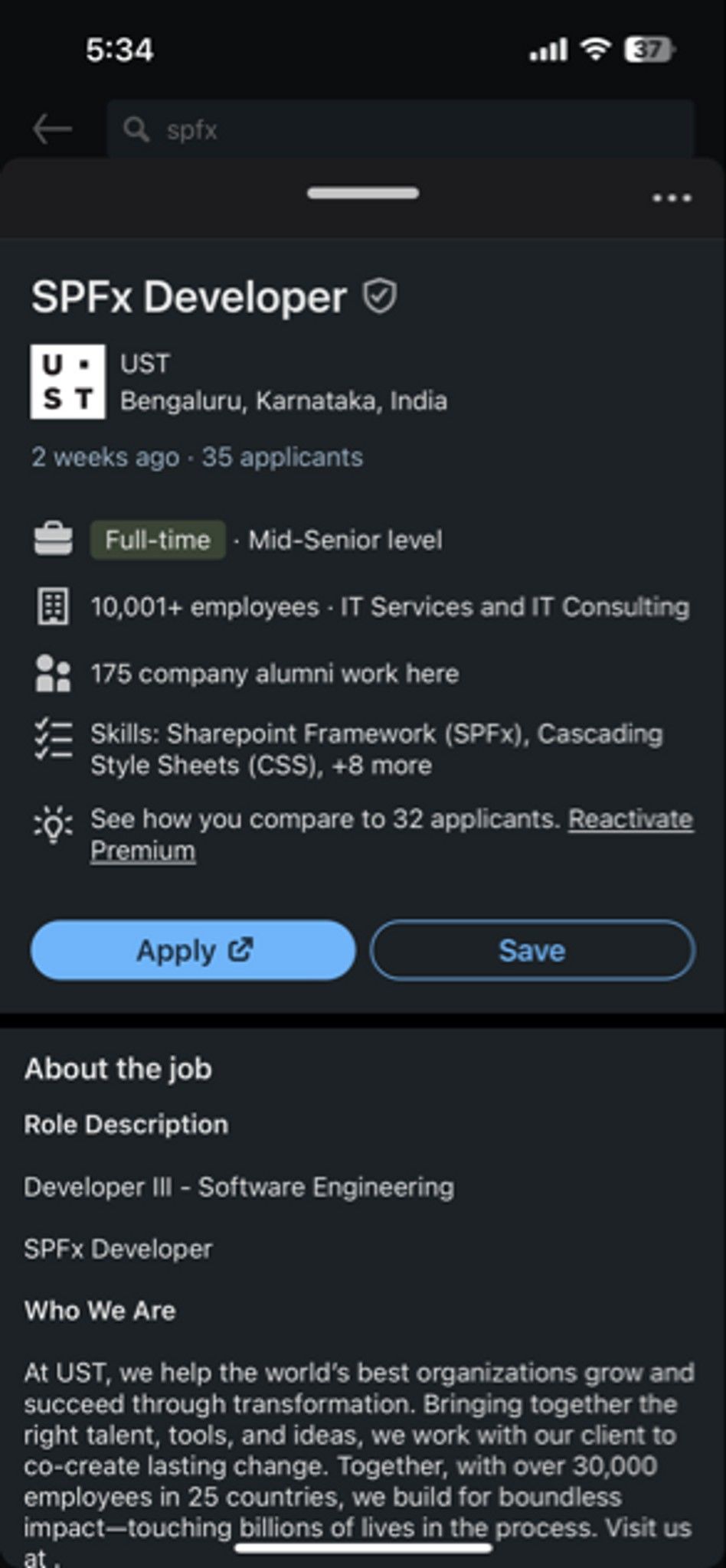Tap the lightbulb insights icon
726x1568 pixels.
(54, 824)
